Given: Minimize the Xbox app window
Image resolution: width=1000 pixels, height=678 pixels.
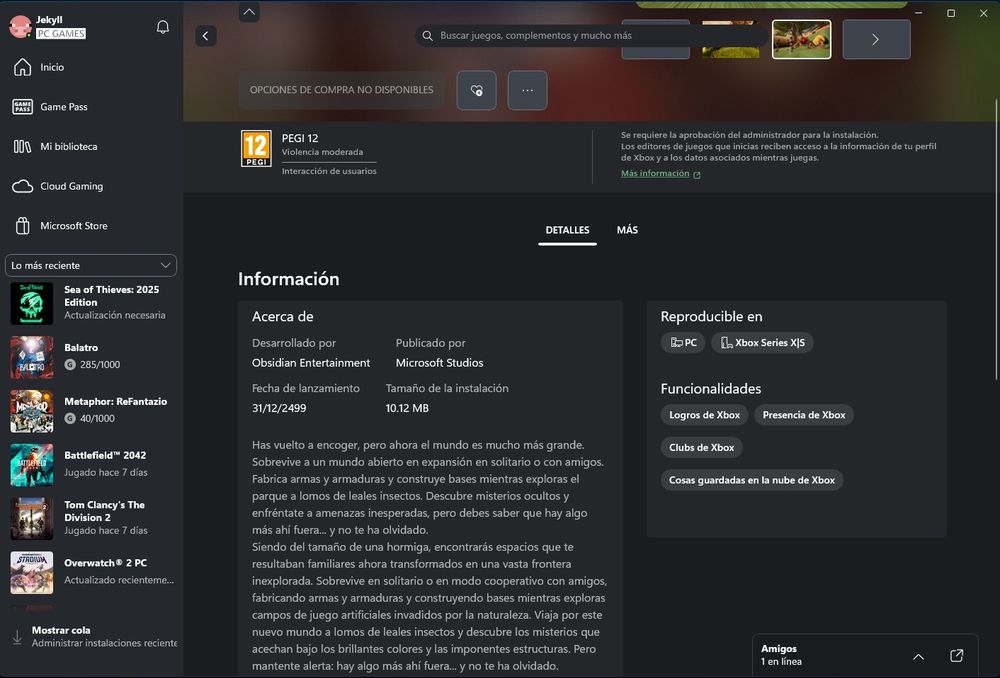Looking at the screenshot, I should [x=918, y=13].
